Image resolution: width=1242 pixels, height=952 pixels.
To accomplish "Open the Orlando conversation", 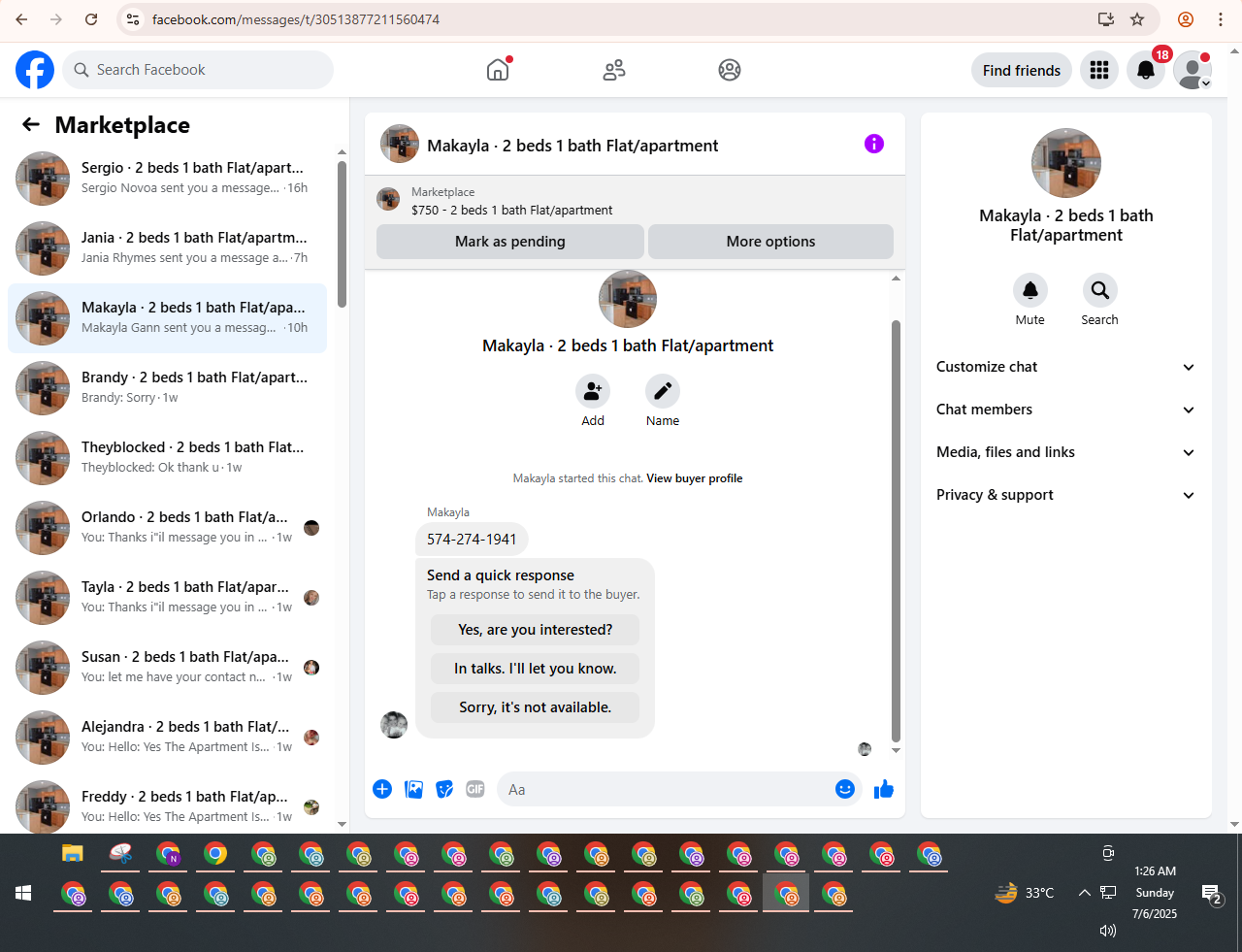I will pyautogui.click(x=167, y=528).
